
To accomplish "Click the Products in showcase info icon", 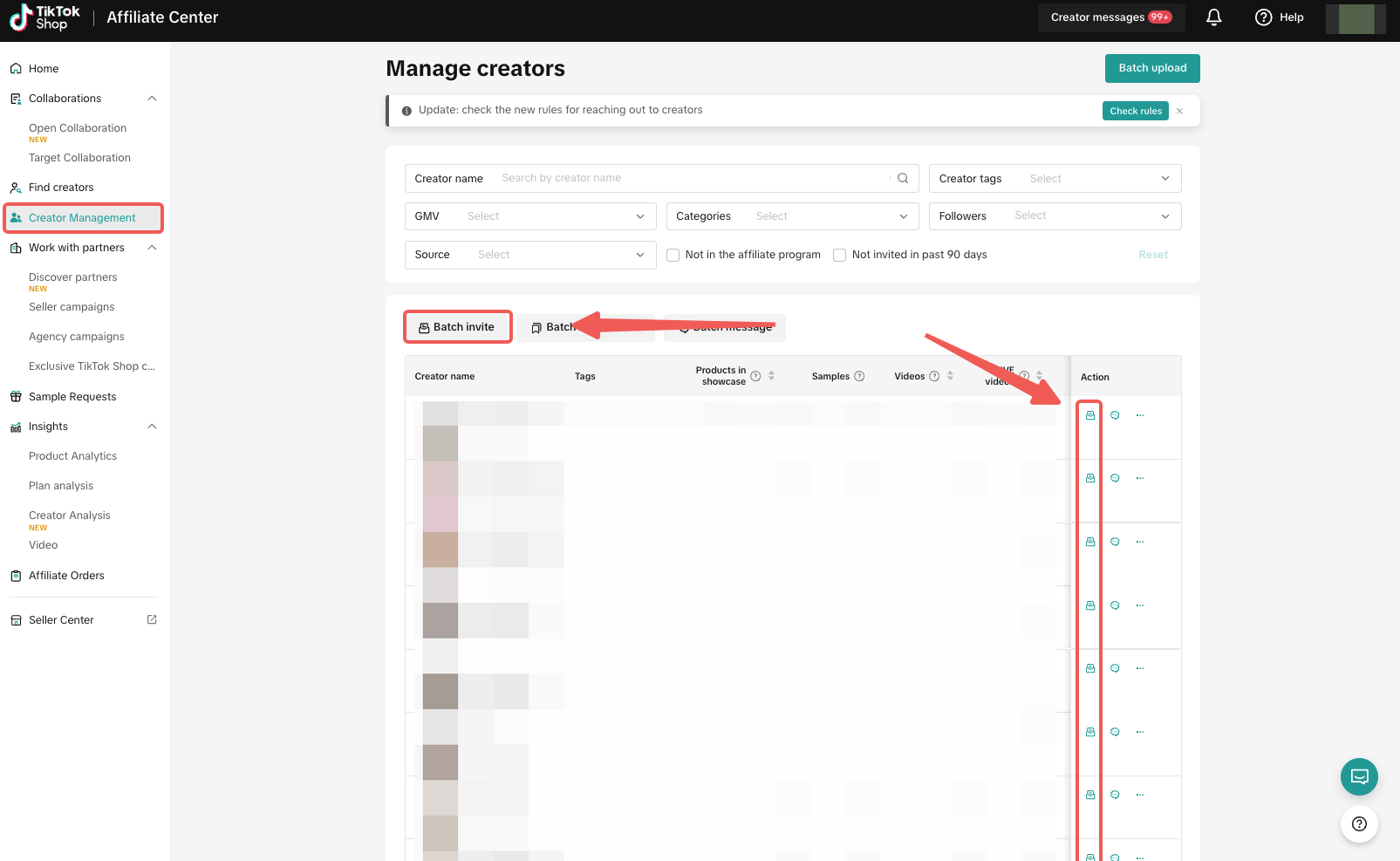I will [755, 376].
